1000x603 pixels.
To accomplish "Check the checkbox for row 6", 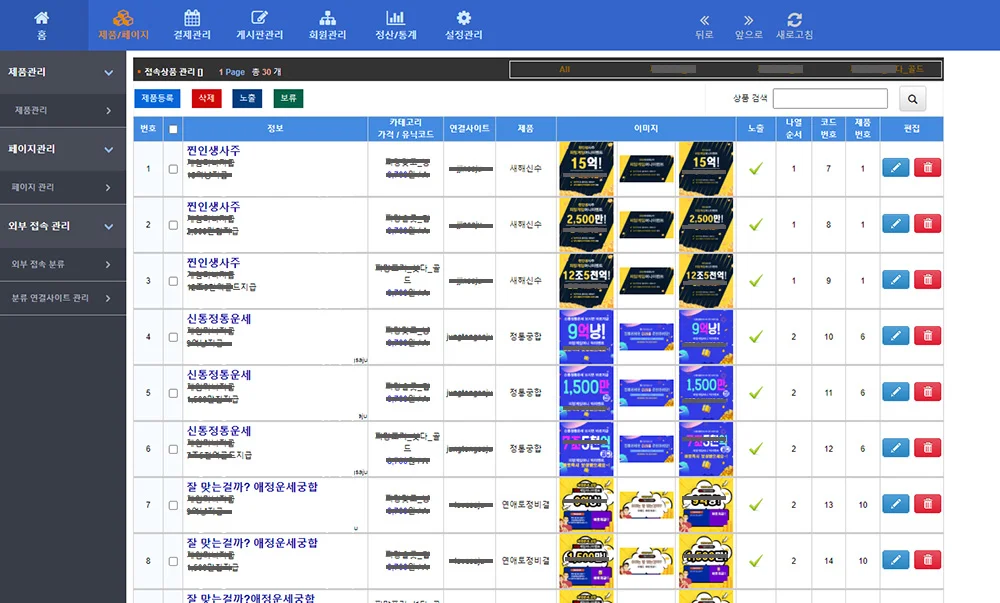I will pos(173,449).
